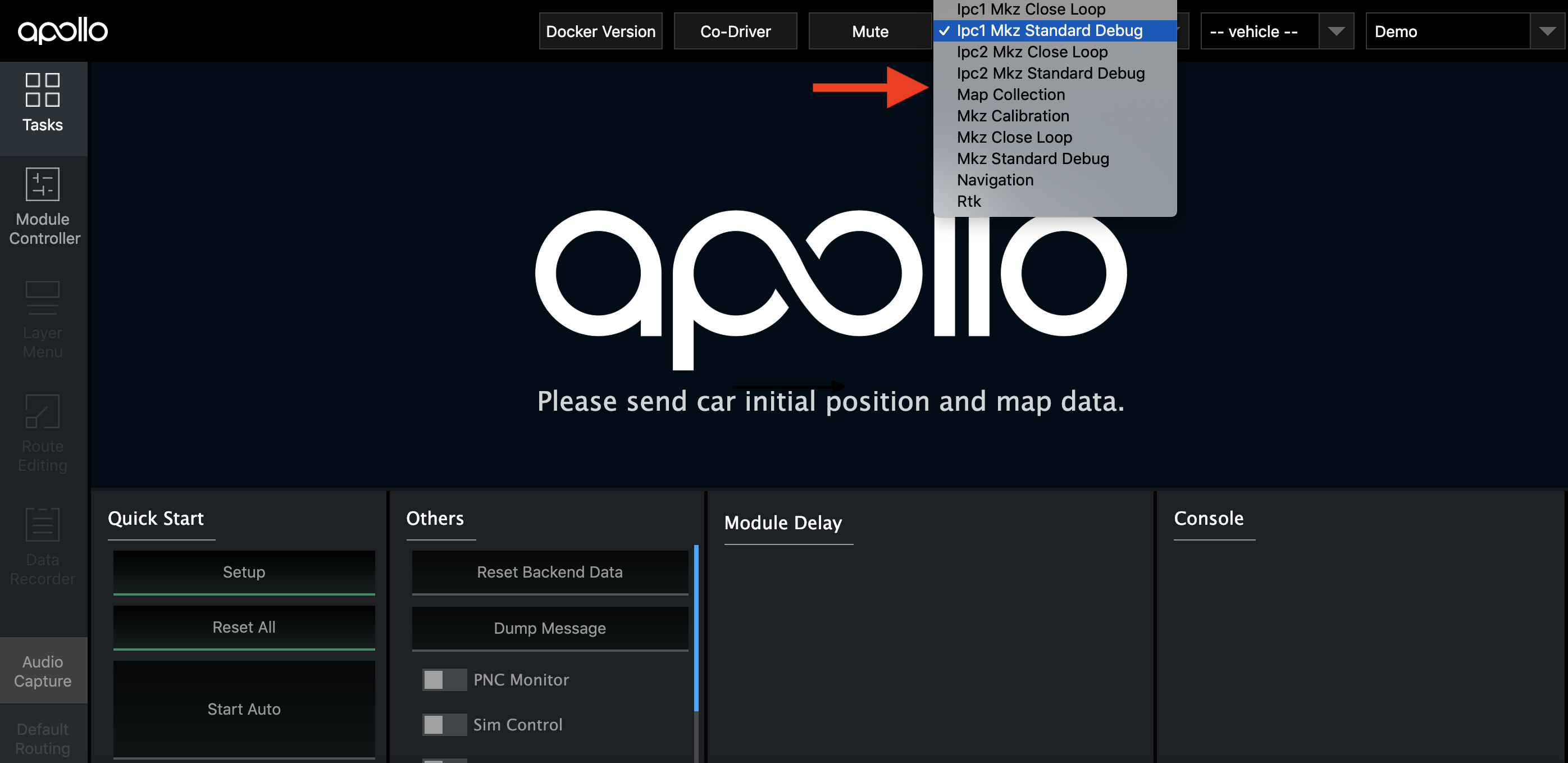Click Audio Capture in the sidebar
The image size is (1568, 763).
point(43,671)
